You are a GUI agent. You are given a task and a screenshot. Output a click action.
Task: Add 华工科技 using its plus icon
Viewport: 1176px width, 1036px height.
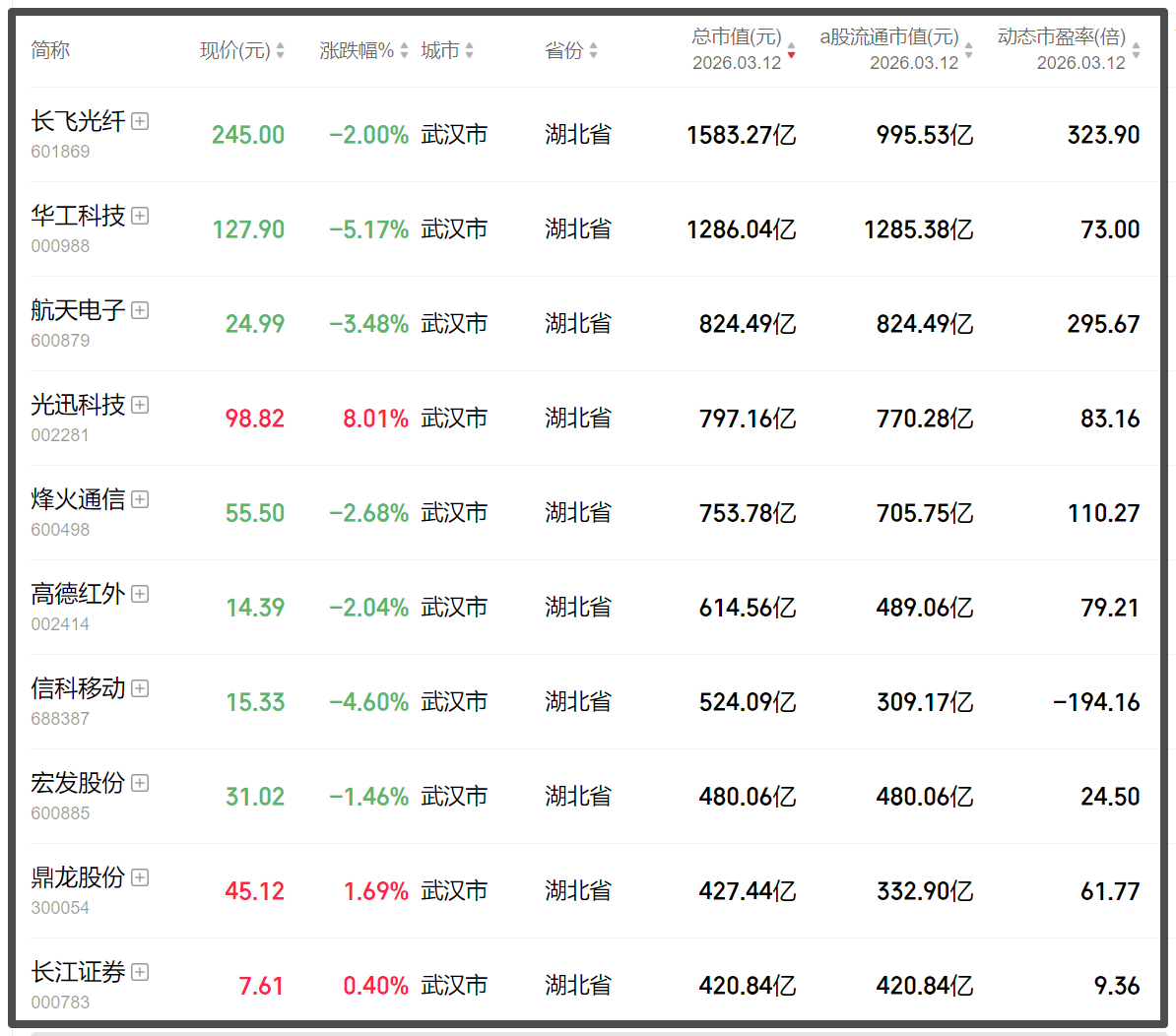[140, 216]
